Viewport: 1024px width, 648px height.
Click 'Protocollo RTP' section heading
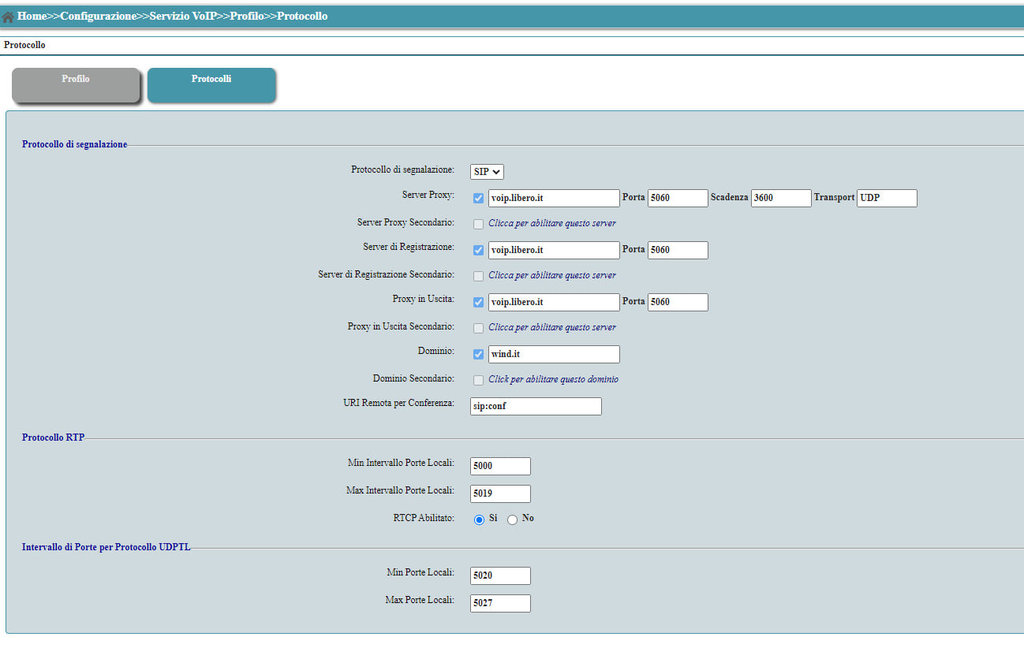click(53, 438)
